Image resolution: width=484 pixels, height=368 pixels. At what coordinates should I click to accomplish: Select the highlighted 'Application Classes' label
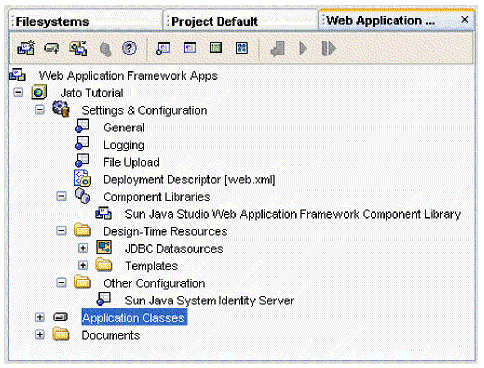[x=134, y=317]
